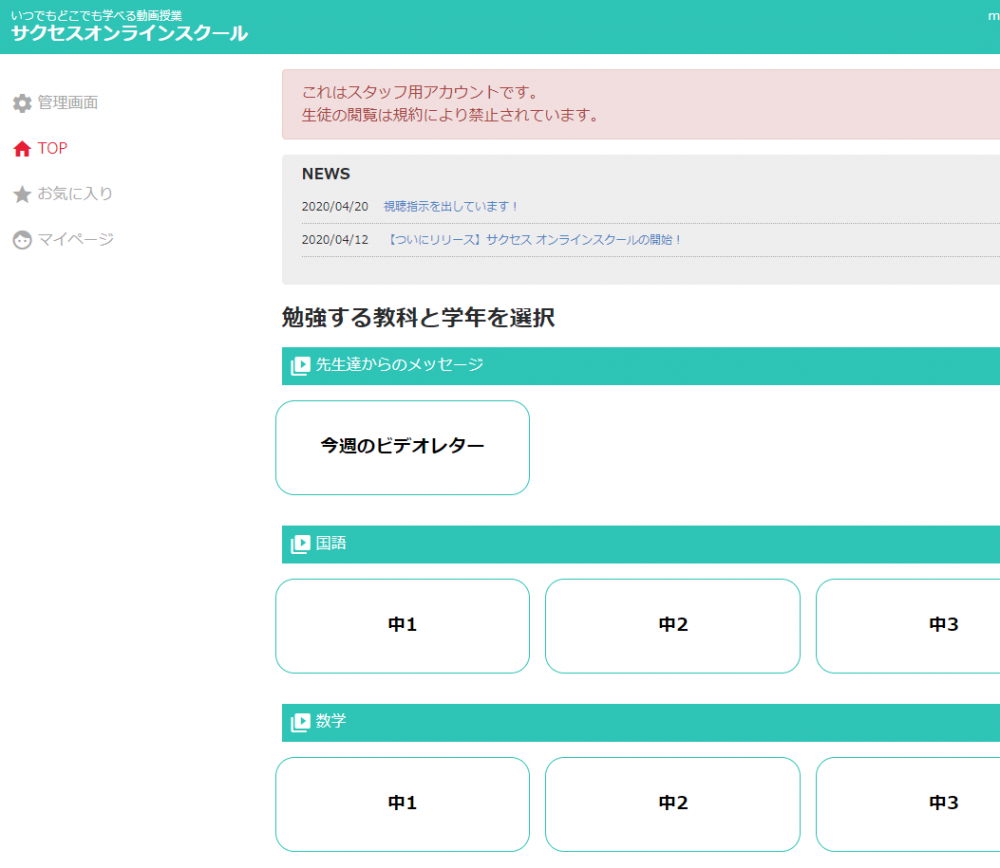Click the face icon beside マイページ
The image size is (1000, 868).
click(22, 240)
